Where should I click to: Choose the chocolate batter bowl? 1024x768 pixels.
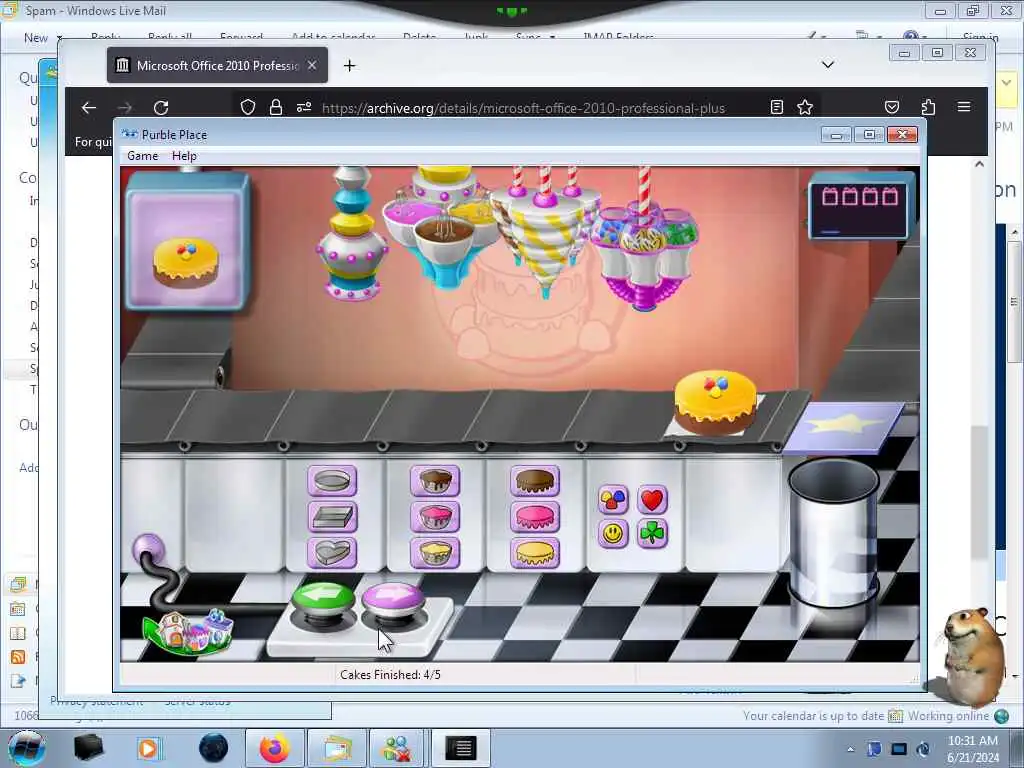[x=435, y=481]
